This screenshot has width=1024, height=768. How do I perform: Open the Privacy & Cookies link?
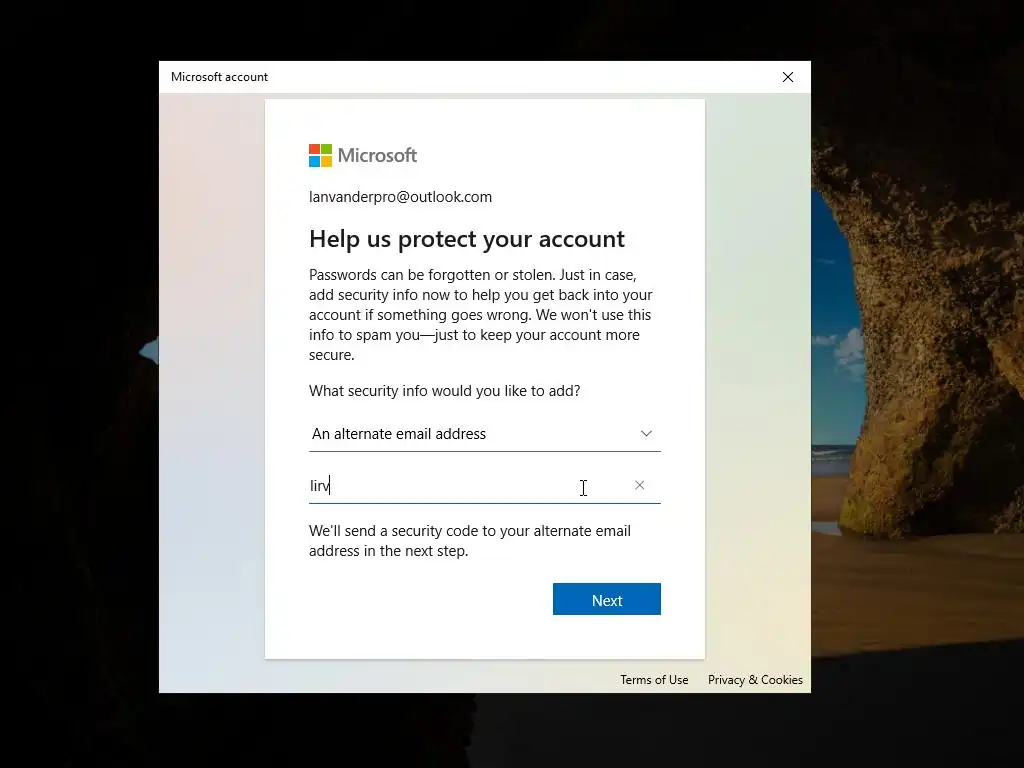(x=755, y=680)
